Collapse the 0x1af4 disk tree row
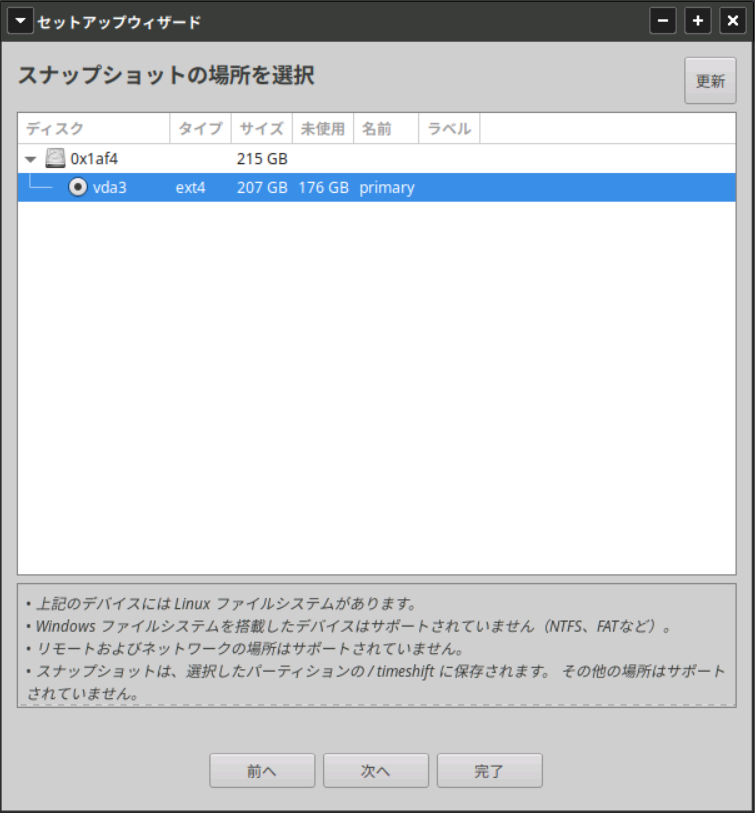Image resolution: width=755 pixels, height=813 pixels. [31, 159]
